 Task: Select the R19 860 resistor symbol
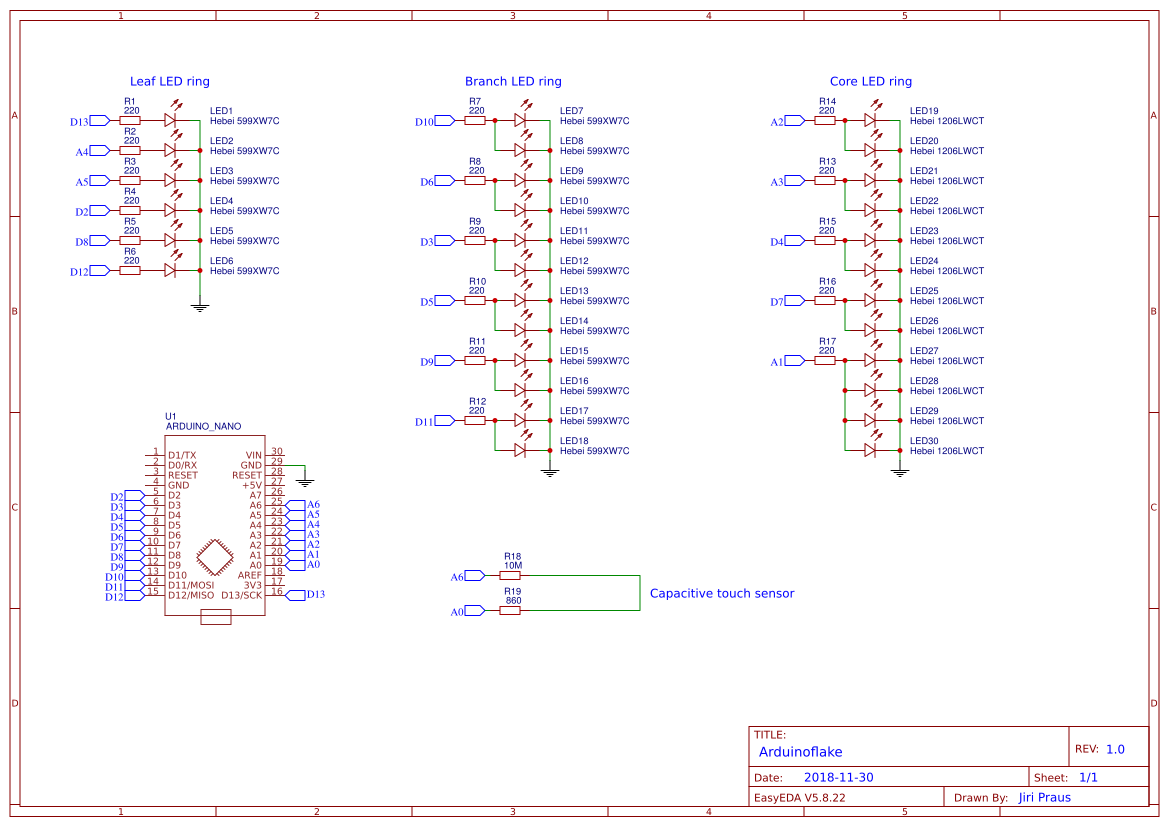(510, 611)
